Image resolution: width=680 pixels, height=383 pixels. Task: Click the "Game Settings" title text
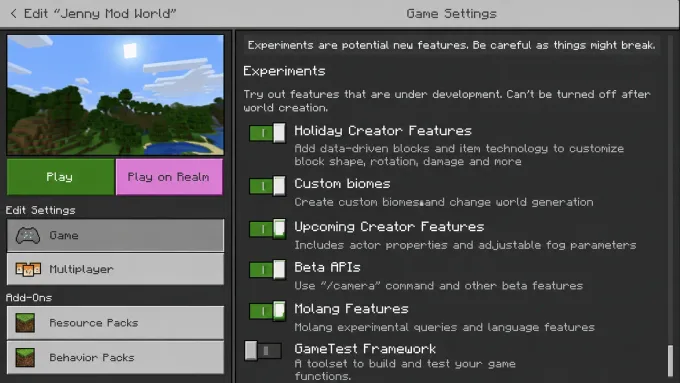click(451, 14)
